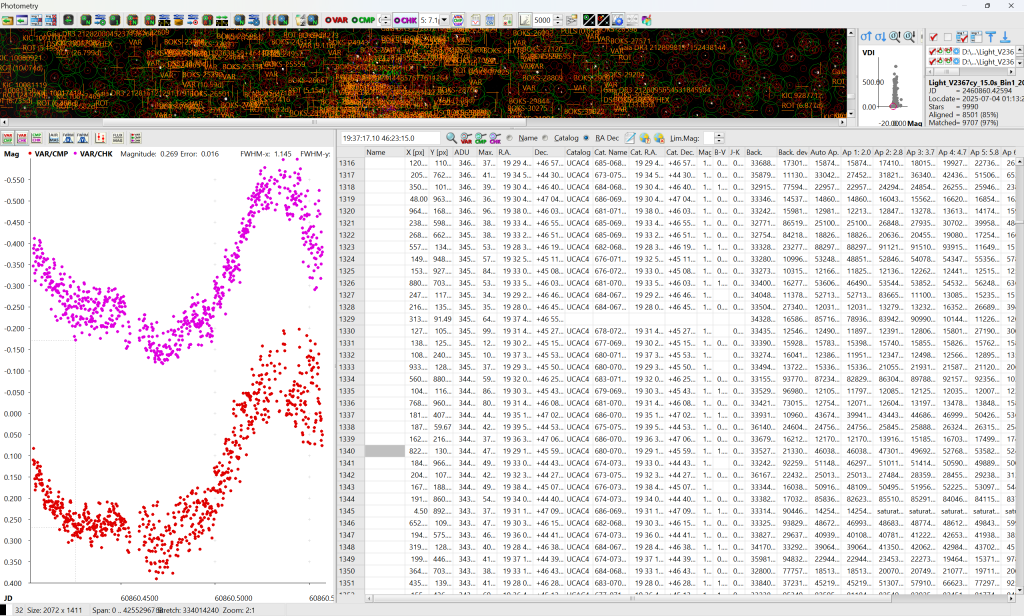Click the star-field image scroll-up arrow
The height and width of the screenshot is (616, 1024).
851,33
